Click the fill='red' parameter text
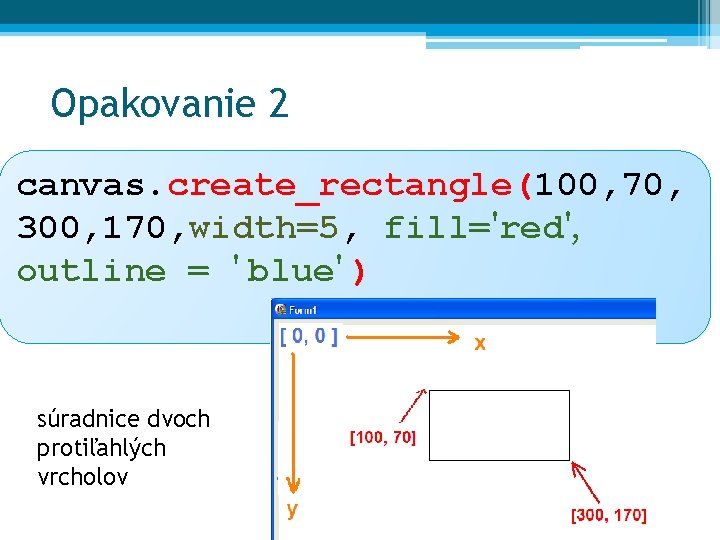 point(479,226)
